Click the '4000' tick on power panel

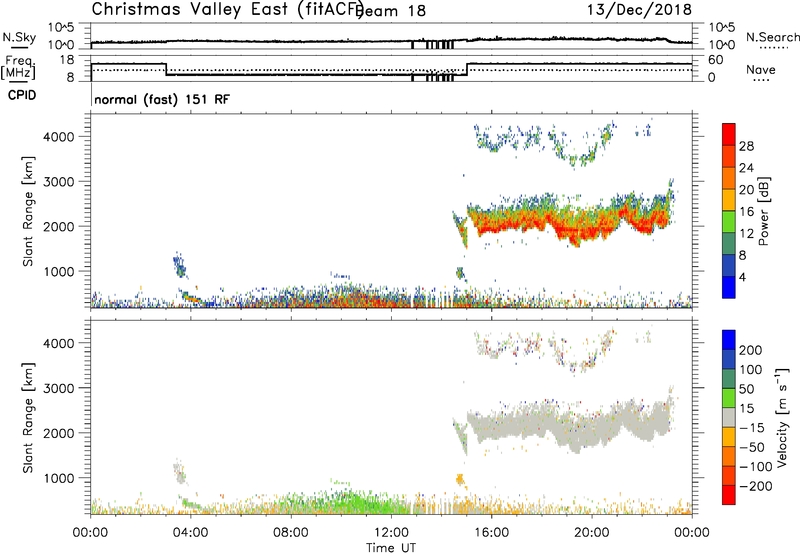coord(59,137)
